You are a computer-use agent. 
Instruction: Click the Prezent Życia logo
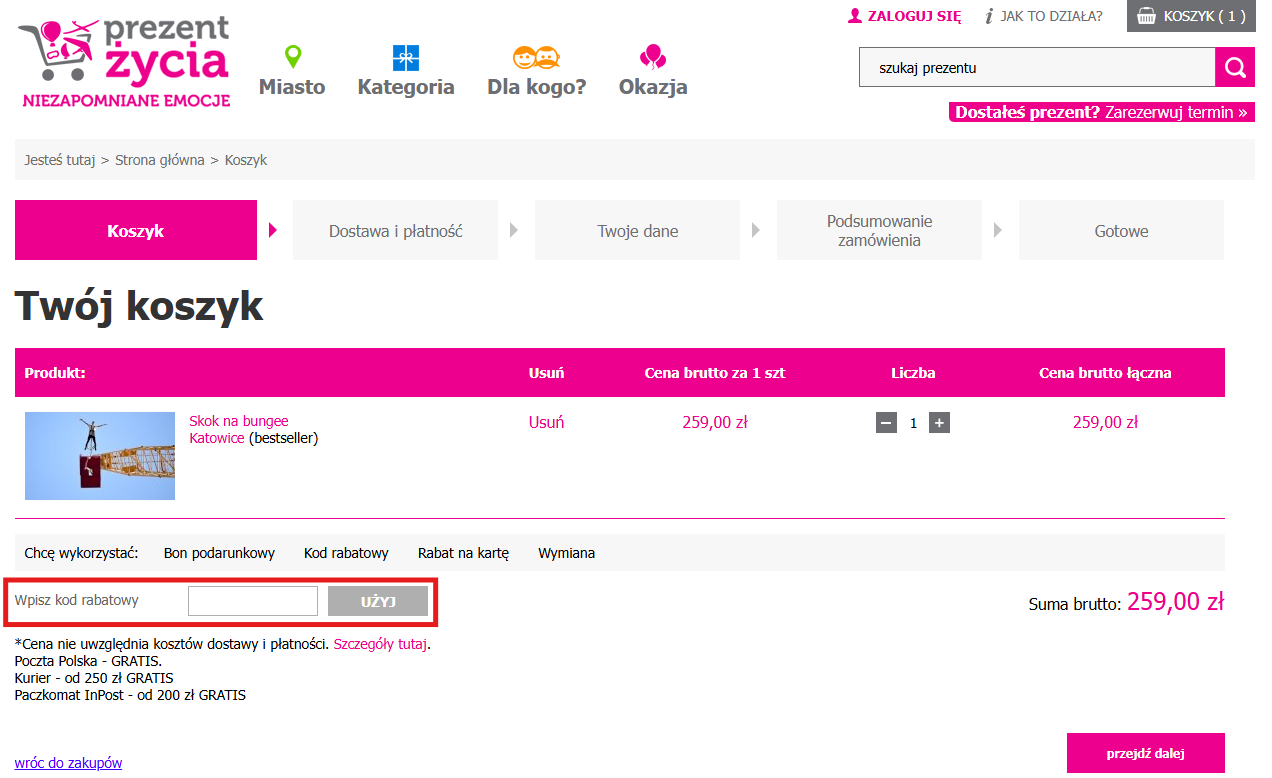[124, 62]
